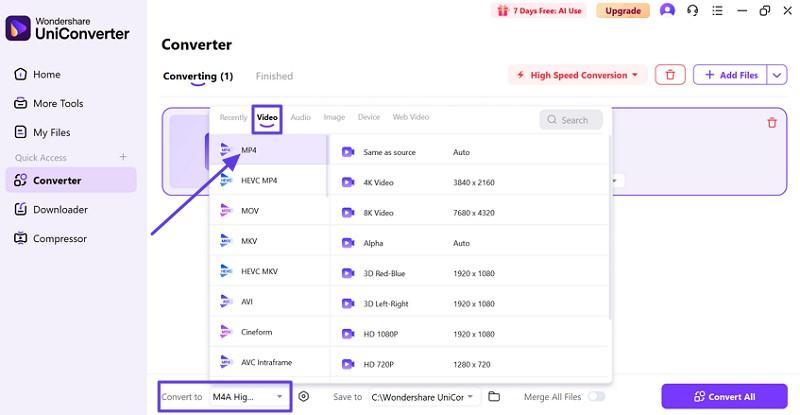Viewport: 800px width, 415px height.
Task: Click the Upgrade button
Action: 623,11
